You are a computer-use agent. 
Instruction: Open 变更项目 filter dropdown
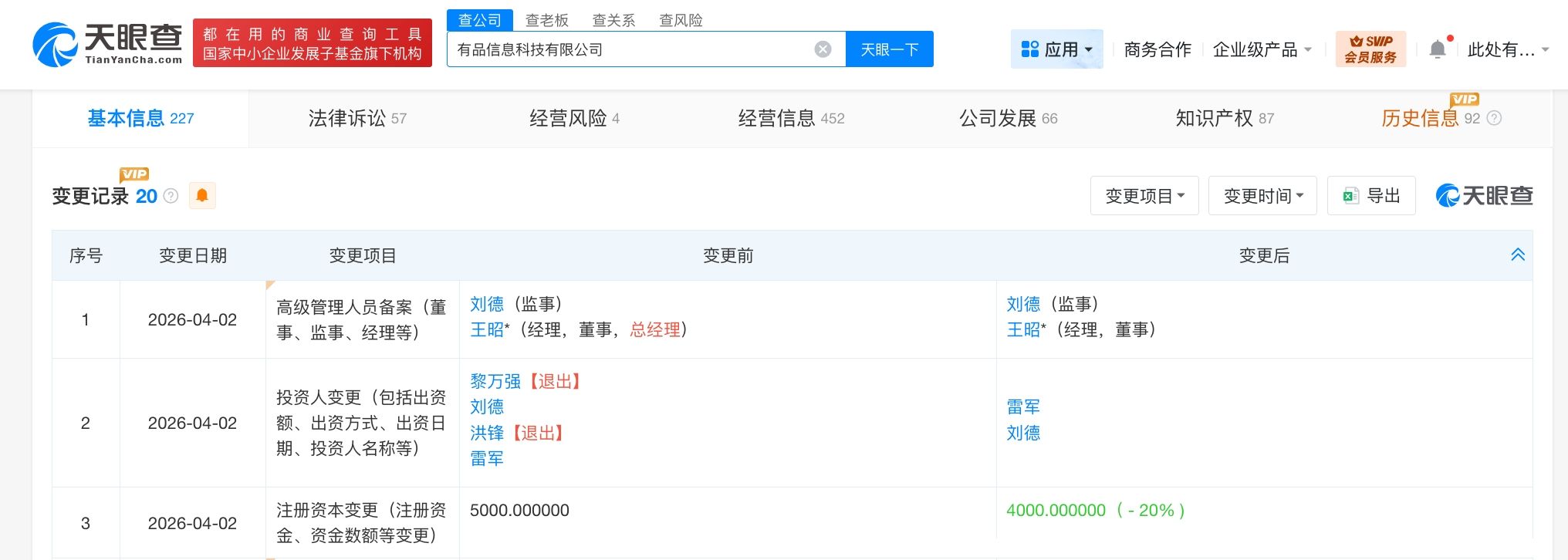pyautogui.click(x=1144, y=196)
